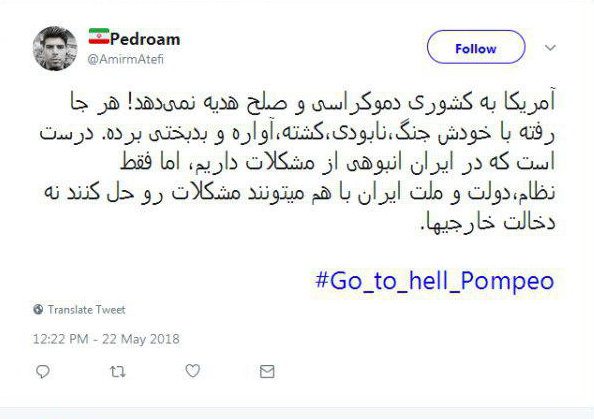The height and width of the screenshot is (419, 594).
Task: Select Translate Tweet
Action: [x=86, y=310]
